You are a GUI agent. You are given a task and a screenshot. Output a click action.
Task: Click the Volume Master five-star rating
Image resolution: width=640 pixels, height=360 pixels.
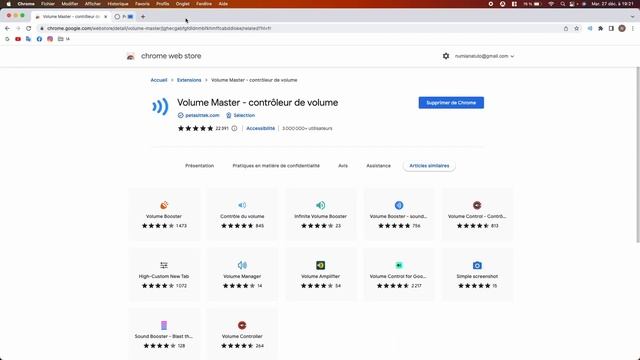195,128
